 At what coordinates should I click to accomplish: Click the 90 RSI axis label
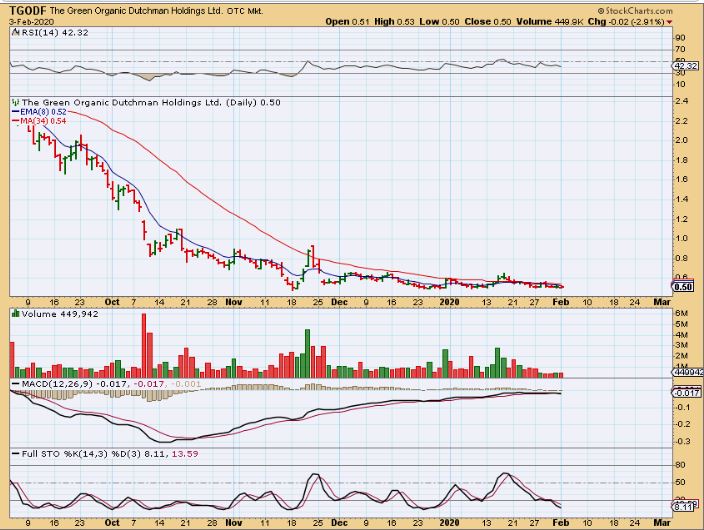click(680, 38)
